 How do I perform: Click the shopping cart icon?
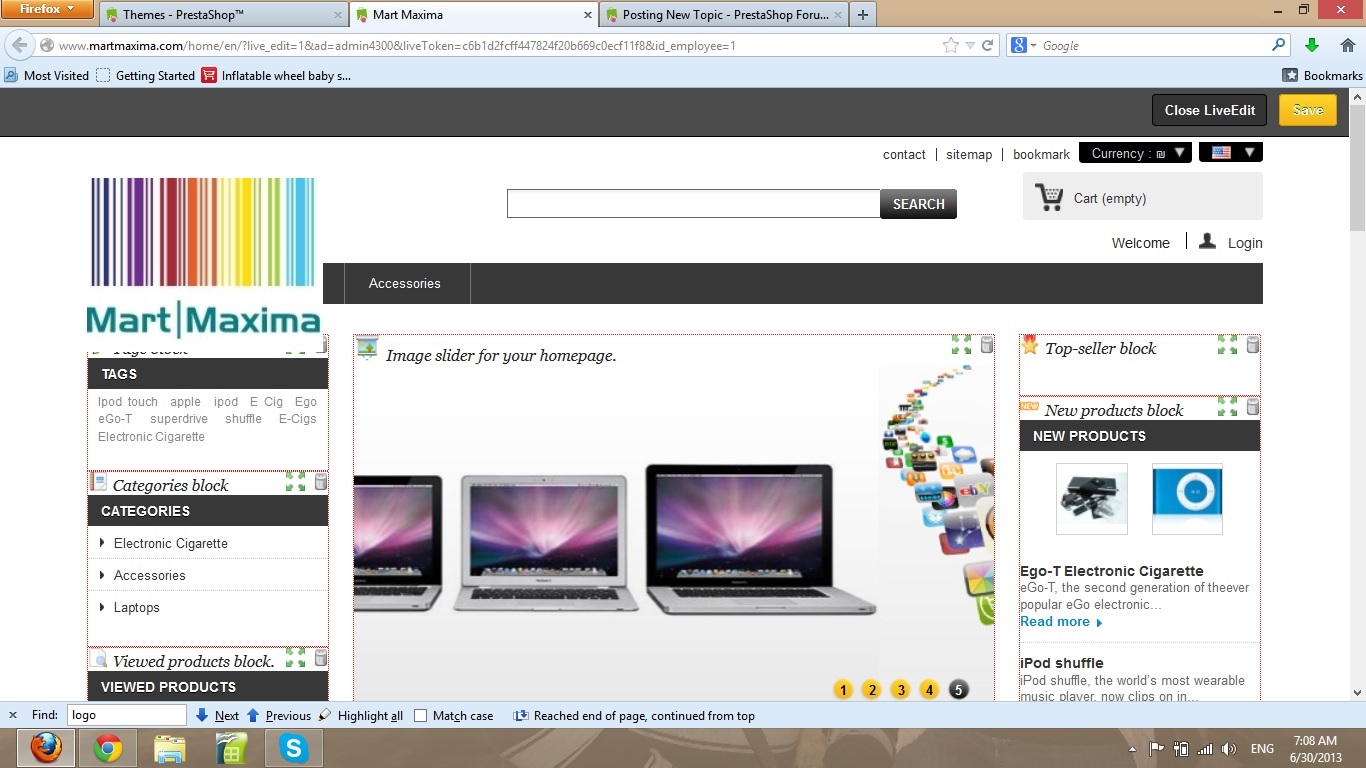(x=1049, y=197)
